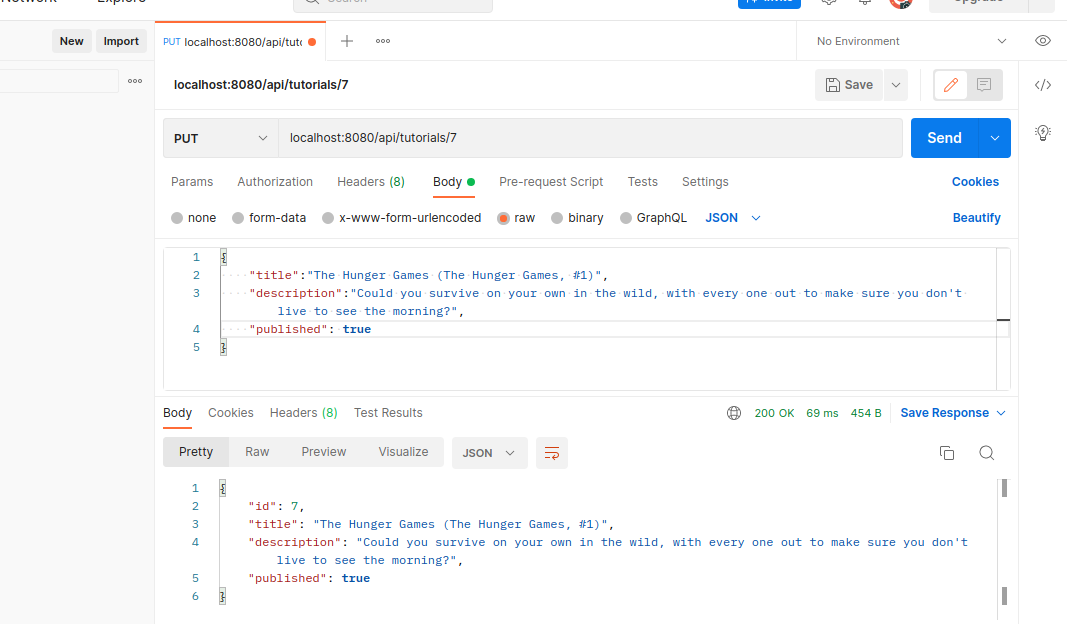Open the response Body tab
1067x624 pixels.
click(178, 413)
